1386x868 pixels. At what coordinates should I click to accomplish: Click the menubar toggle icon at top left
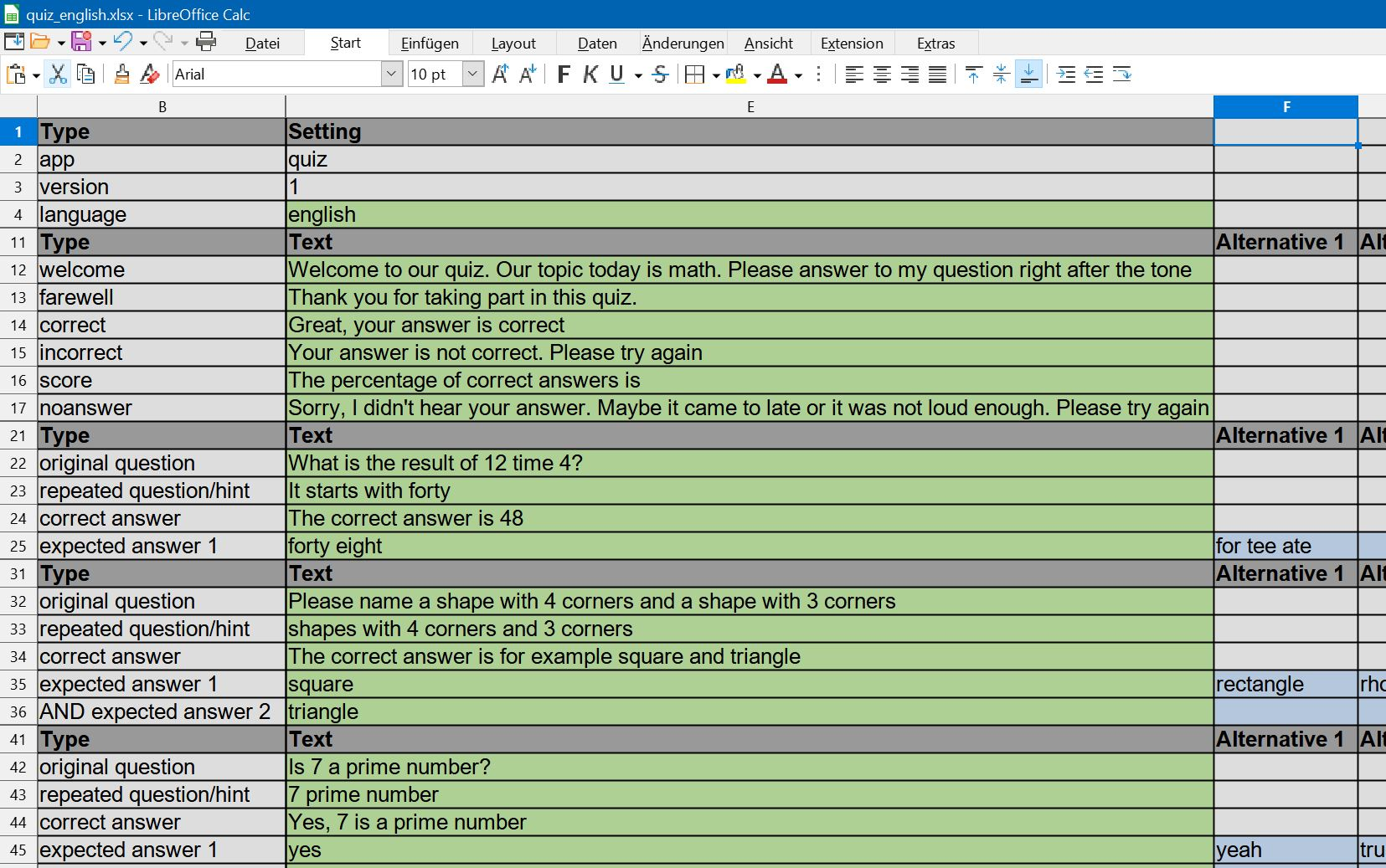tap(14, 42)
